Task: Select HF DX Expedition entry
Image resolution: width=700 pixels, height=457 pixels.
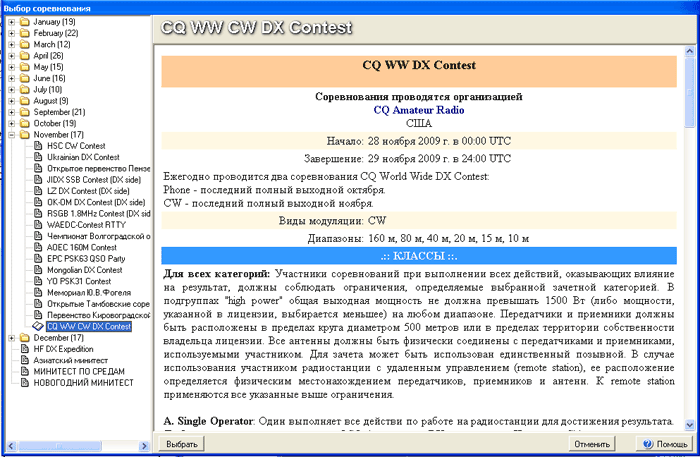Action: click(63, 349)
